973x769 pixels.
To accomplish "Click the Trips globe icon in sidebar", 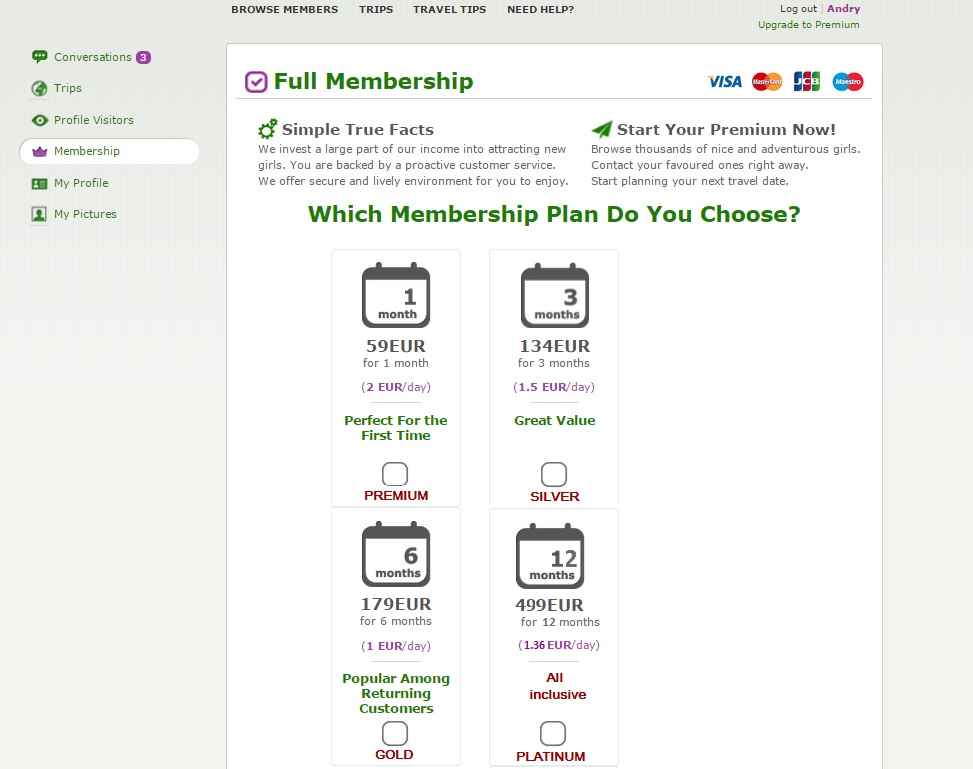I will [x=40, y=89].
